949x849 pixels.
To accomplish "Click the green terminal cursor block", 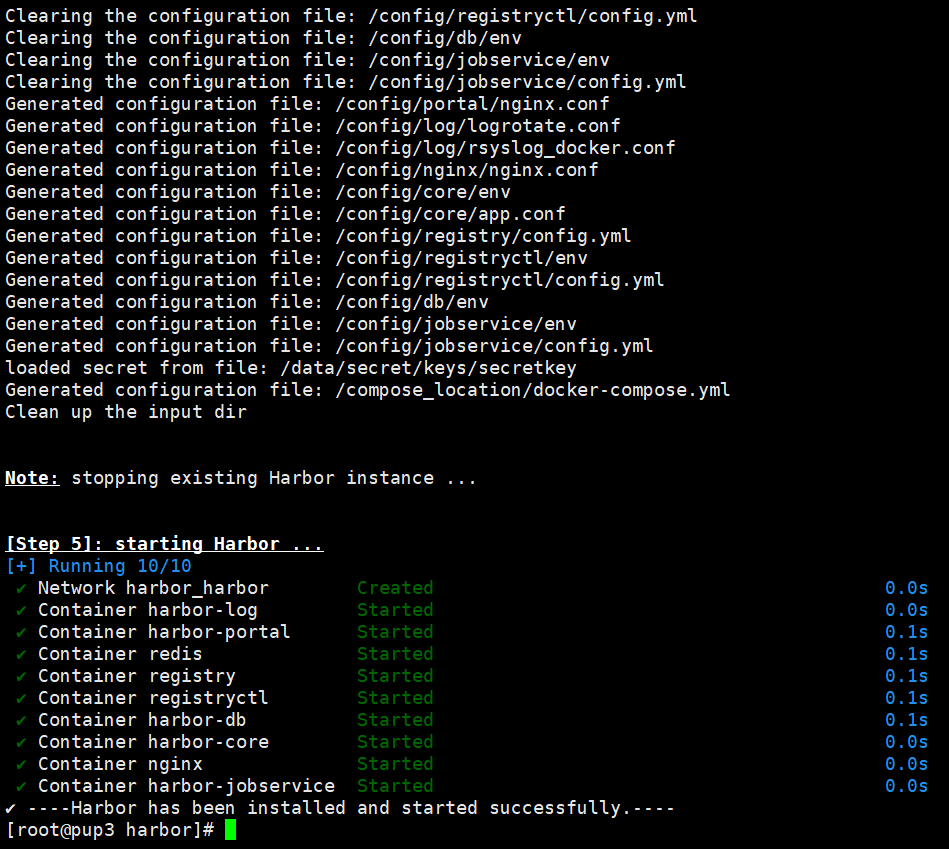I will (x=230, y=830).
